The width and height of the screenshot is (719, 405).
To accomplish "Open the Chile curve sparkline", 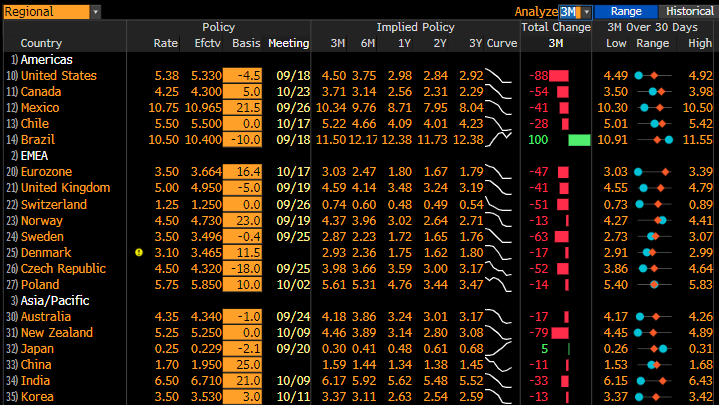I will tap(498, 123).
